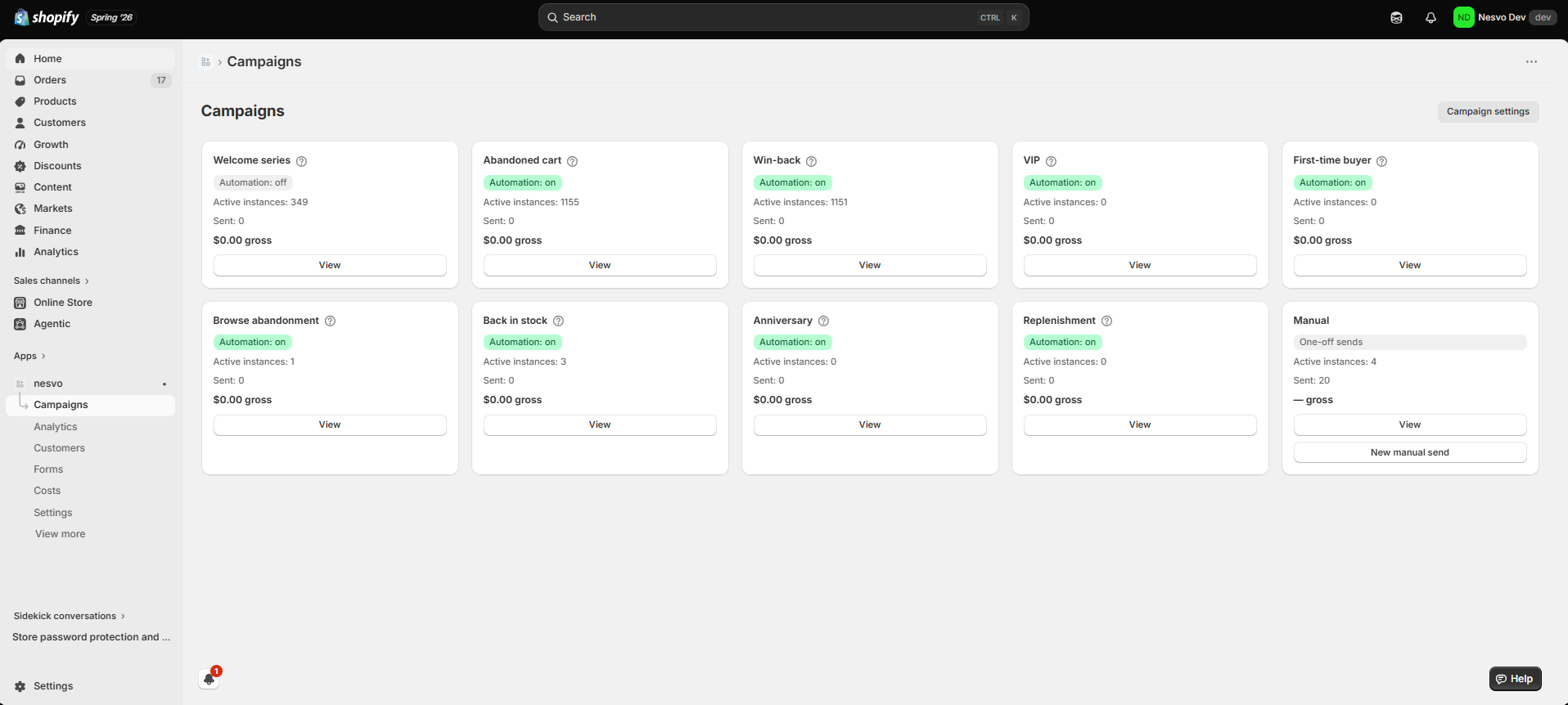This screenshot has height=705, width=1568.
Task: Open Store password protection conversation
Action: click(91, 637)
